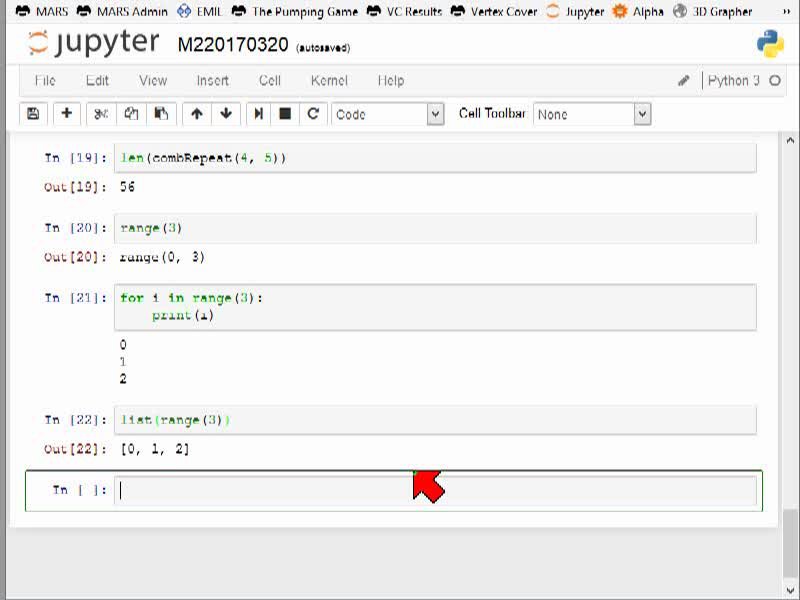The width and height of the screenshot is (800, 600).
Task: Interrupt the kernel with stop icon
Action: pyautogui.click(x=285, y=114)
